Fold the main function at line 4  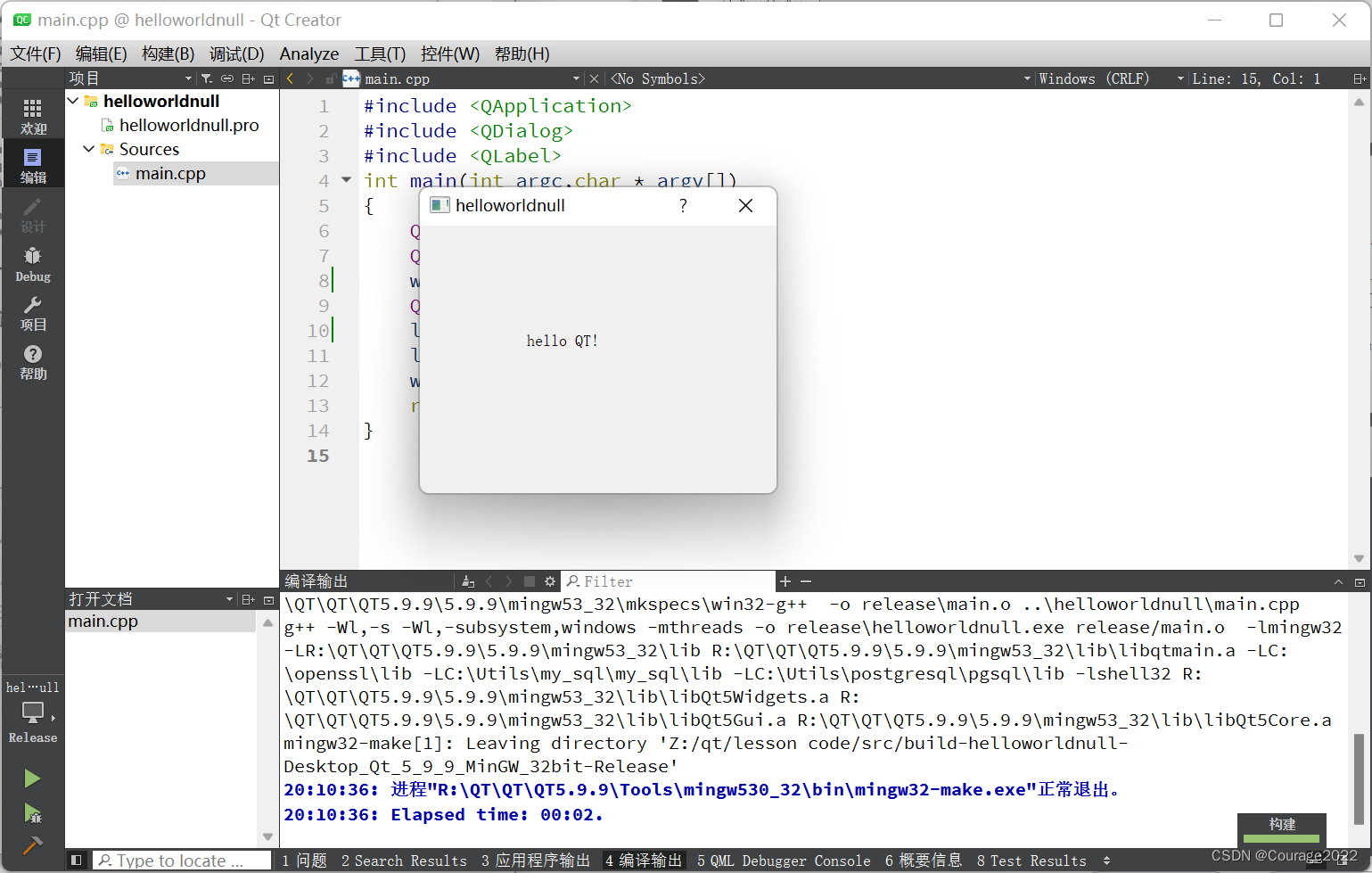346,180
